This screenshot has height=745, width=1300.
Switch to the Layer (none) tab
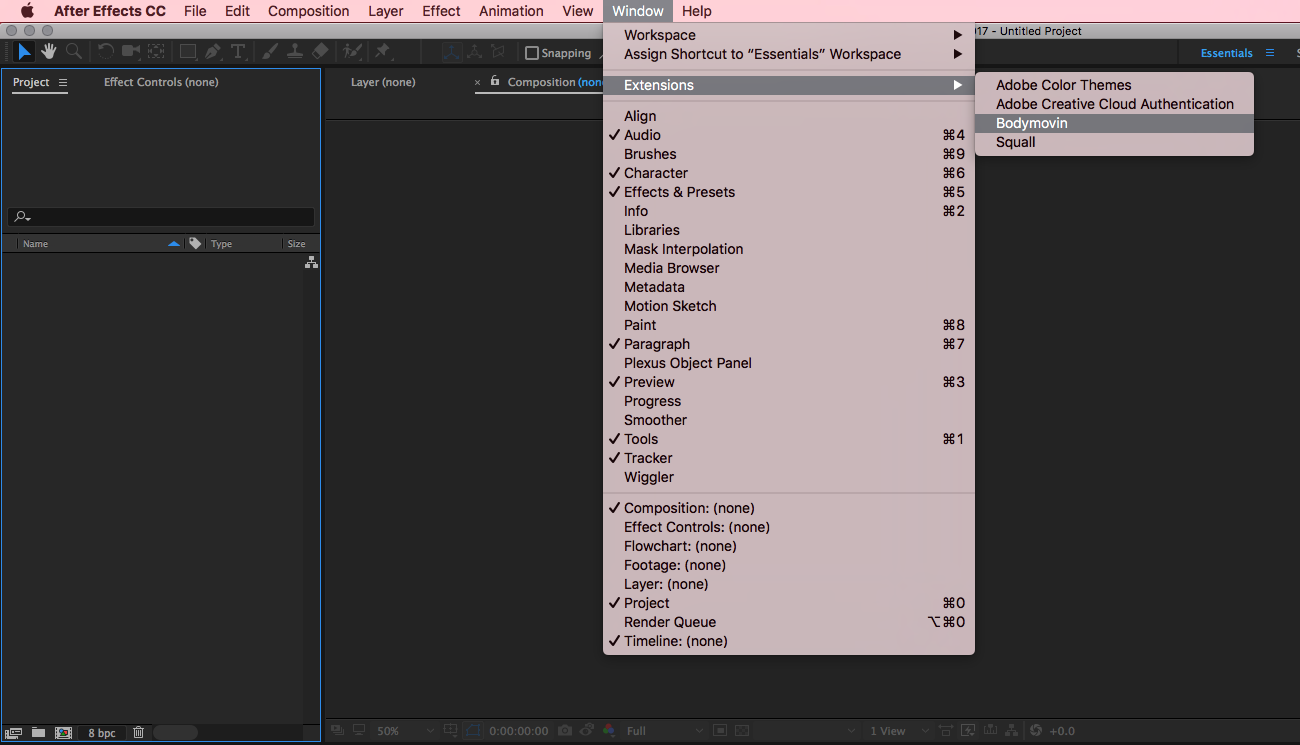(383, 82)
